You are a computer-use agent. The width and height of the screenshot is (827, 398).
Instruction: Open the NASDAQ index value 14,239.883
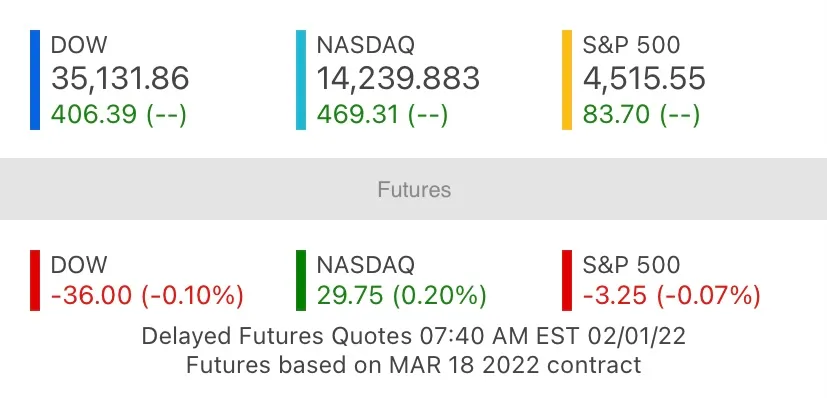pyautogui.click(x=398, y=79)
